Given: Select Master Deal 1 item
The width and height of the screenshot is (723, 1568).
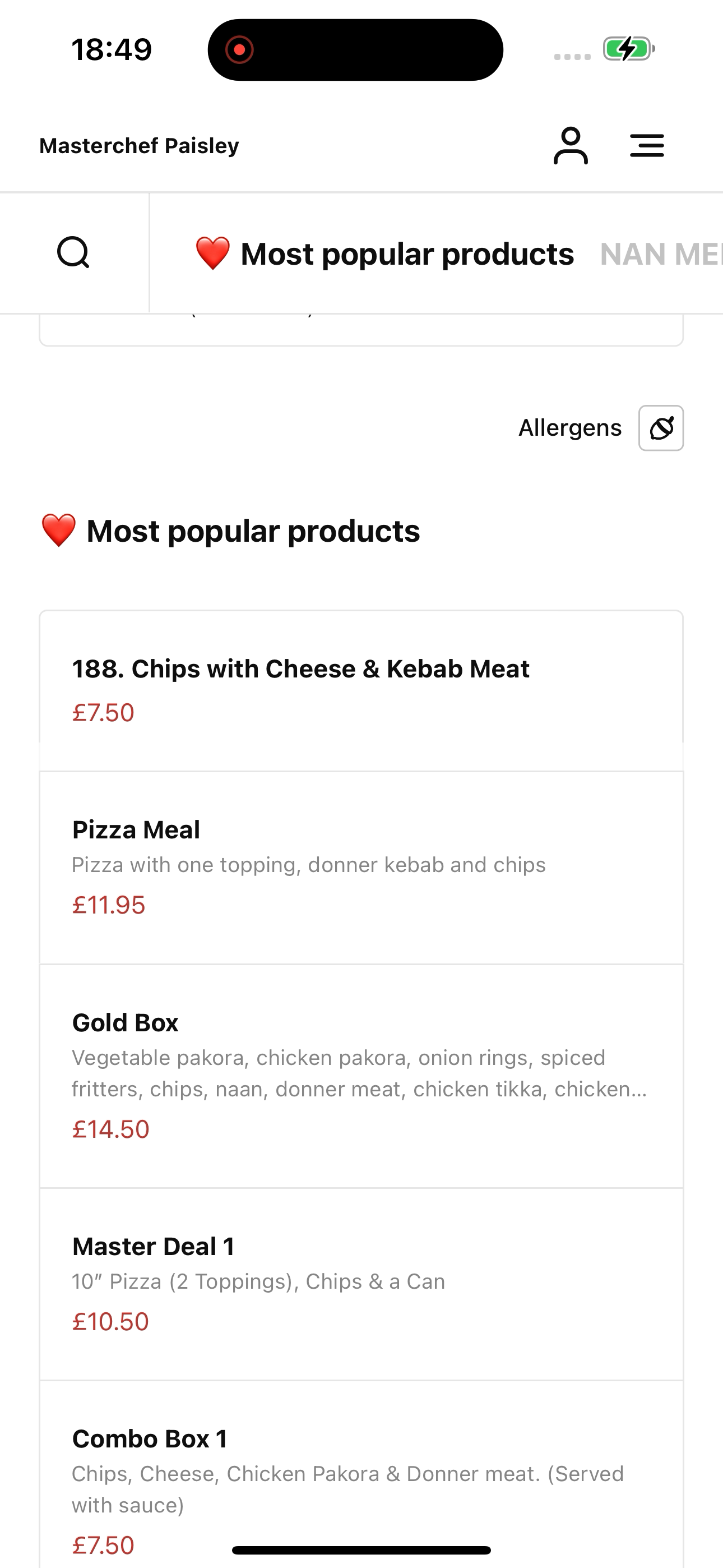Looking at the screenshot, I should (361, 1284).
